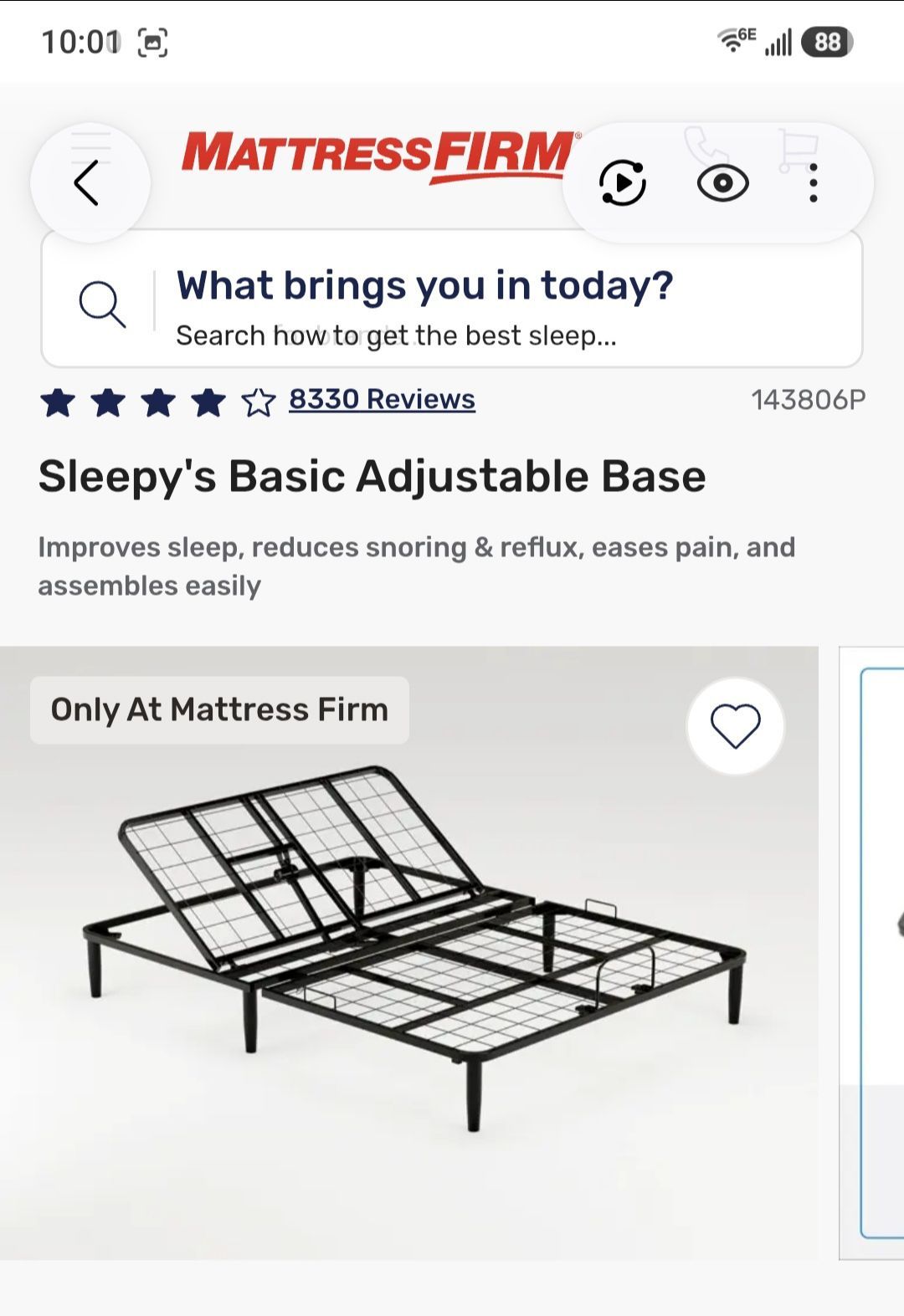Image resolution: width=904 pixels, height=1316 pixels.
Task: Open the shopping cart icon
Action: pyautogui.click(x=797, y=149)
